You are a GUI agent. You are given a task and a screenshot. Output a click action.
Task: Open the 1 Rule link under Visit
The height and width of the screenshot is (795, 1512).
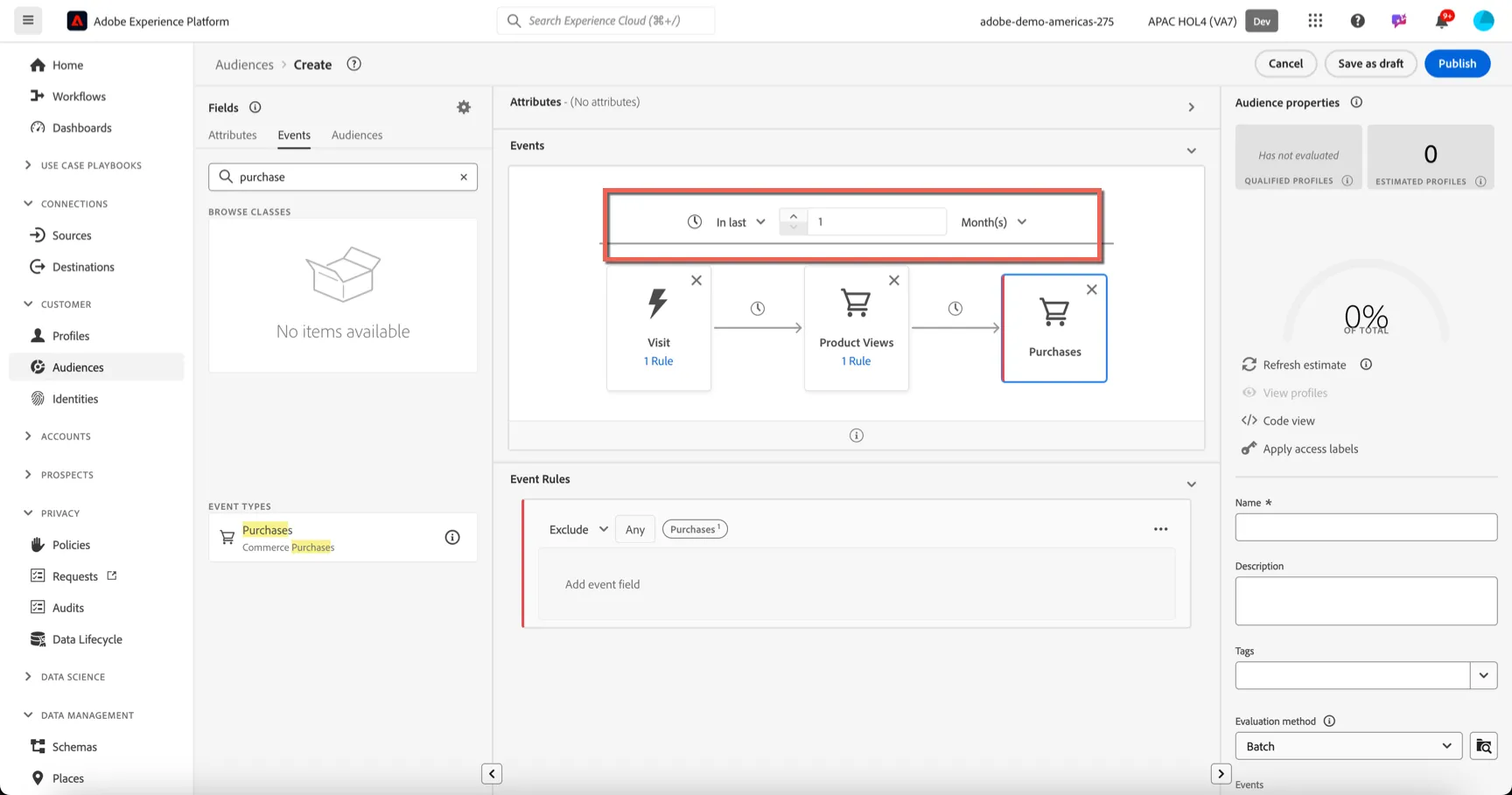coord(659,361)
